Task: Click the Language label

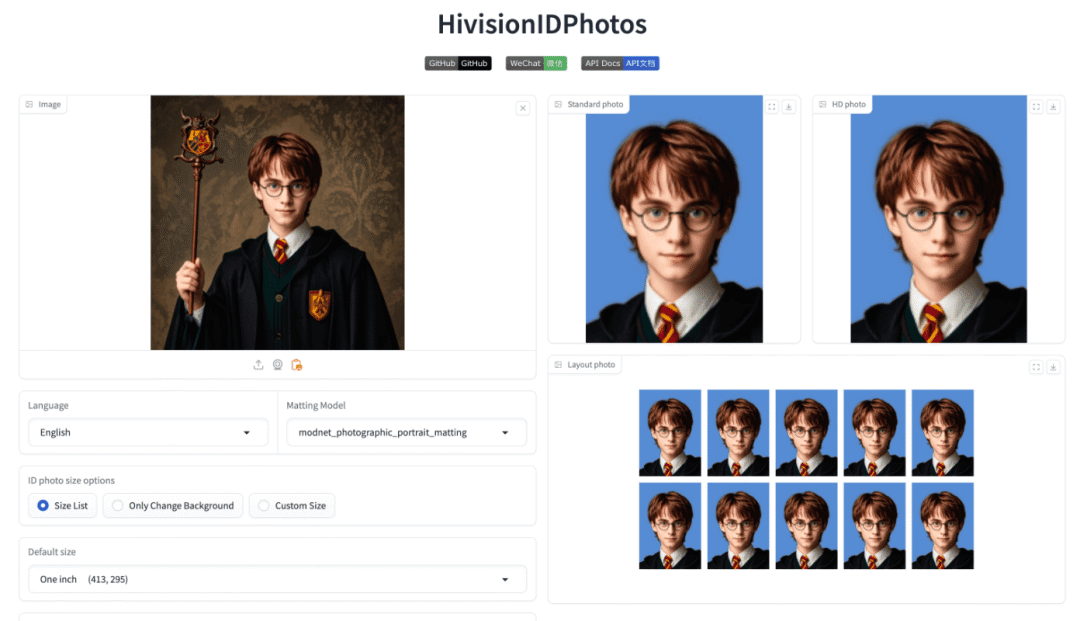Action: pos(48,406)
